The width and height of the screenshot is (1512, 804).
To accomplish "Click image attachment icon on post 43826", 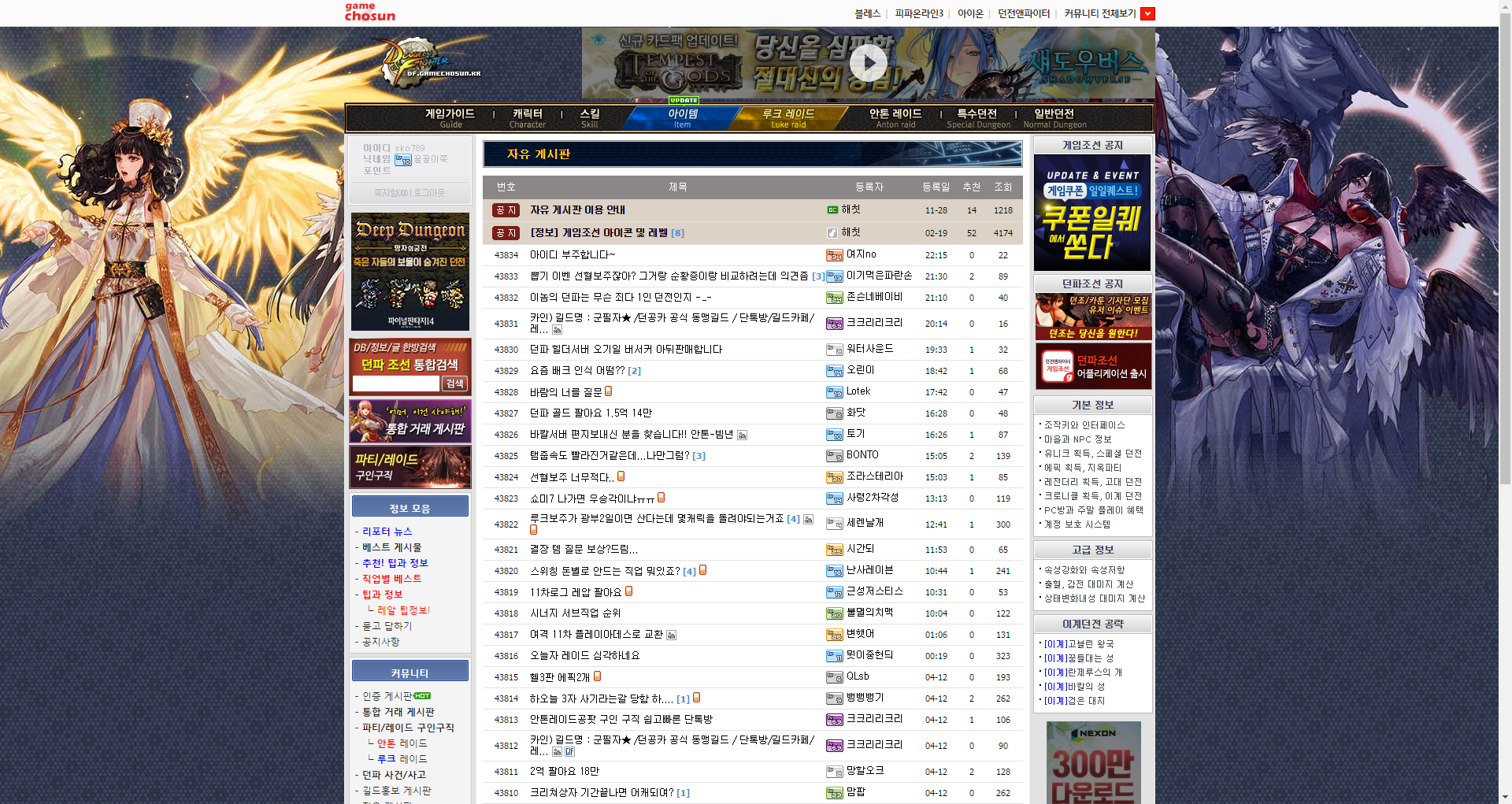I will tap(742, 435).
